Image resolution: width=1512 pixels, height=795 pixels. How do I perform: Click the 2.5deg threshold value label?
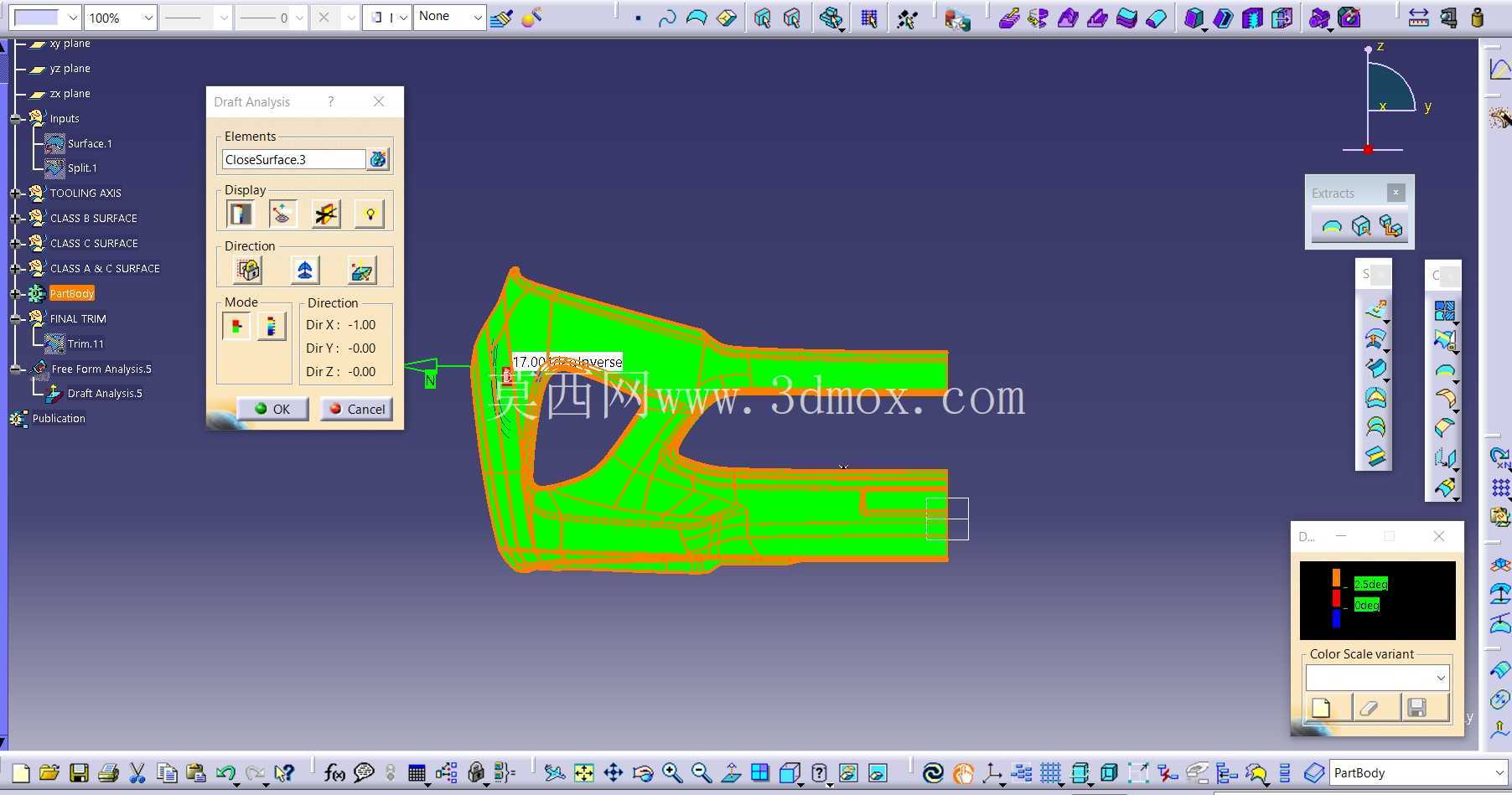click(1370, 584)
